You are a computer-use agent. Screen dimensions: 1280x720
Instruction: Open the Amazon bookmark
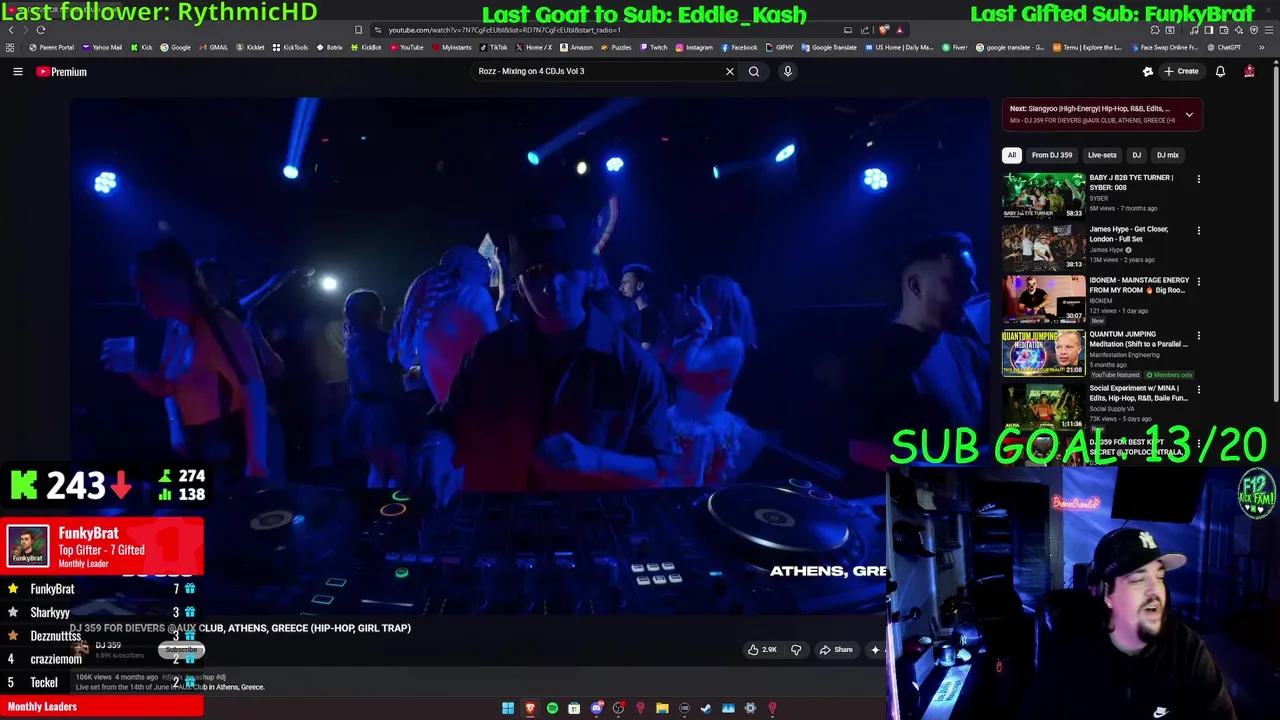click(x=576, y=47)
